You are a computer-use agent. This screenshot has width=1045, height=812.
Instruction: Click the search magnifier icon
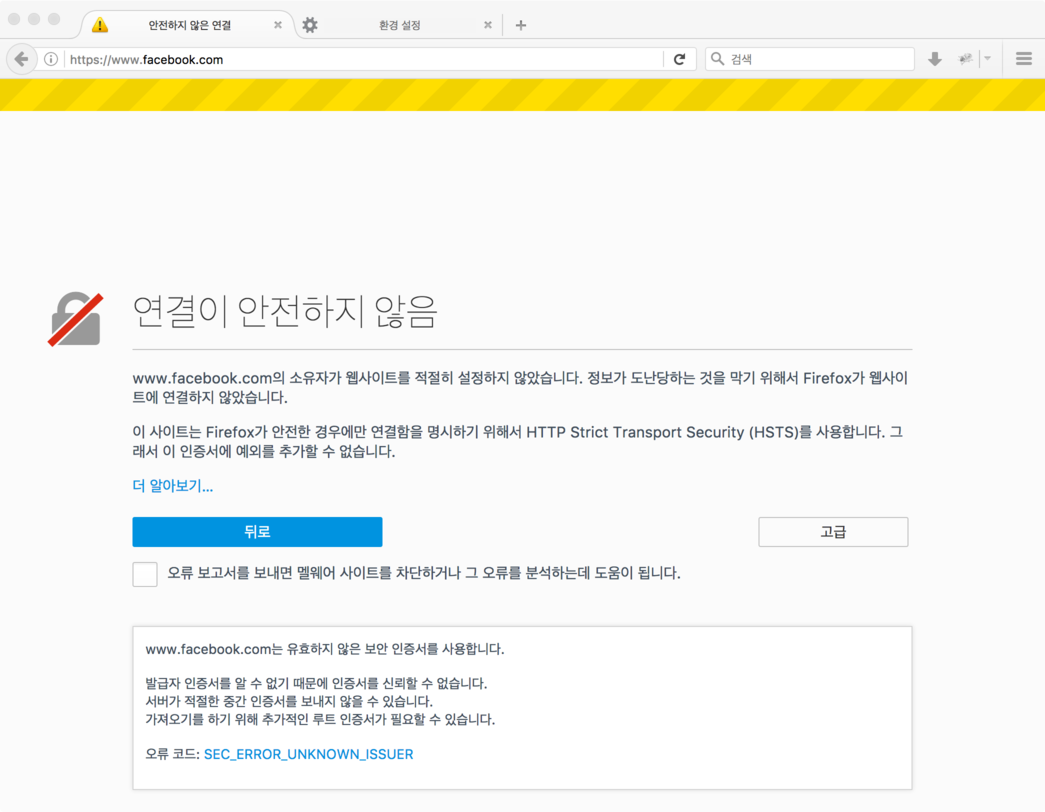717,59
